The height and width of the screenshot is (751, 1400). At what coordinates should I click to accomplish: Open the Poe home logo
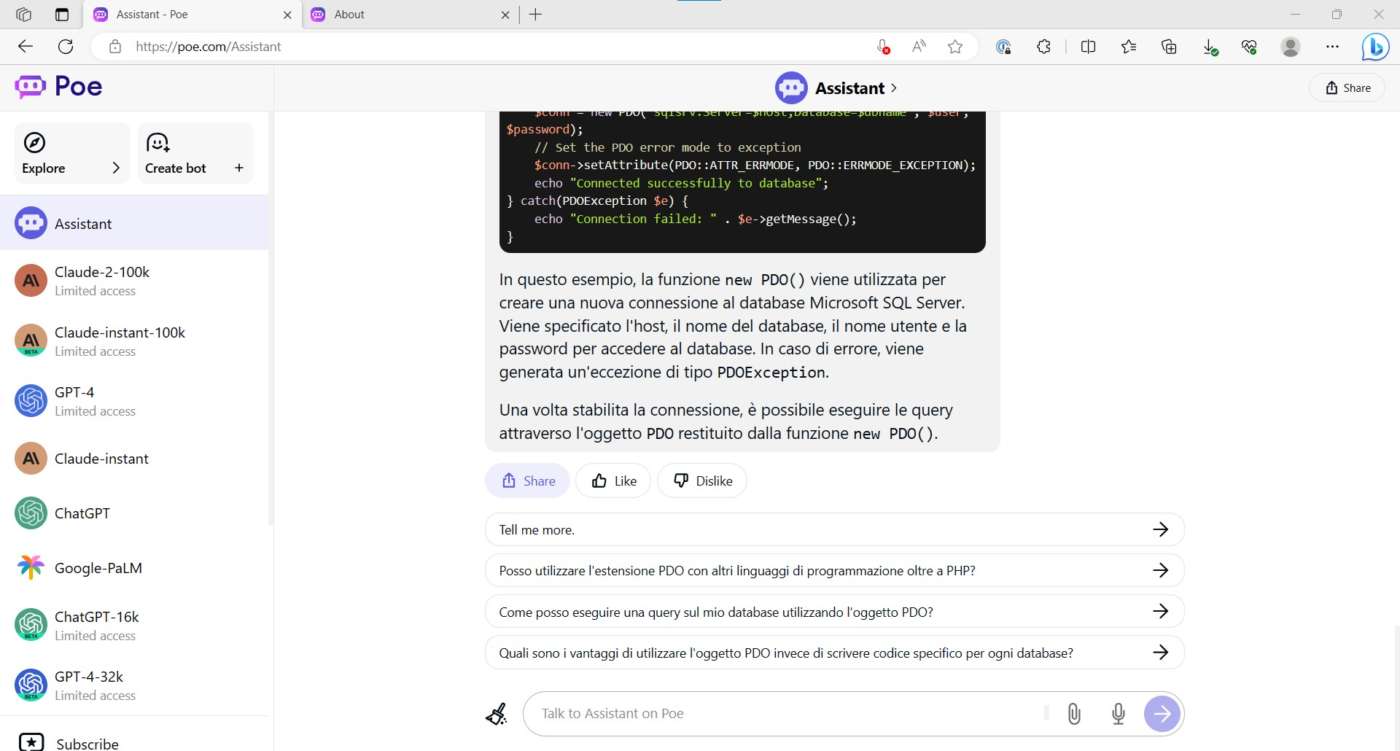tap(59, 86)
